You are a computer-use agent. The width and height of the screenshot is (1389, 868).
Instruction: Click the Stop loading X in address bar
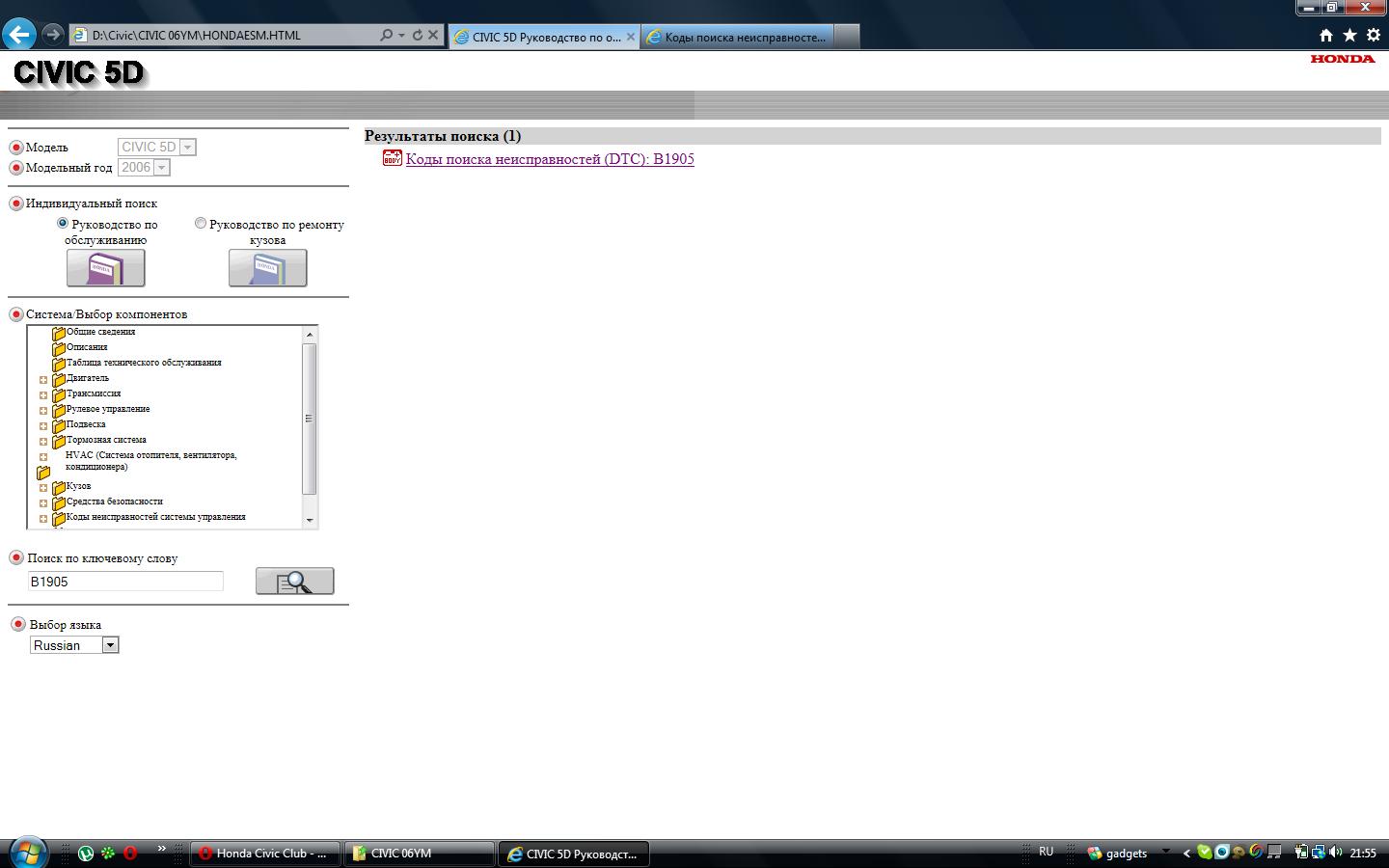[x=433, y=35]
